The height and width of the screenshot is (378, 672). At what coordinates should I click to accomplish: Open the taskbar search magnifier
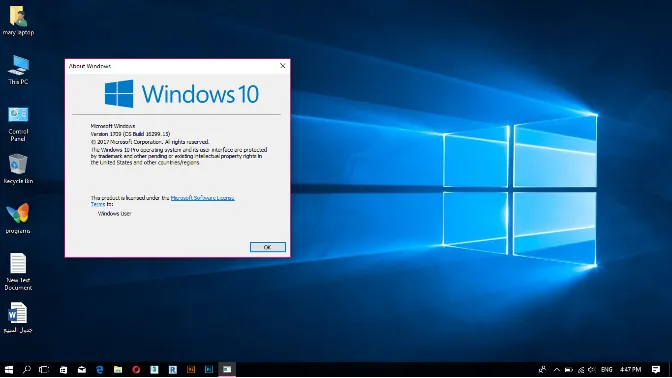pos(27,369)
